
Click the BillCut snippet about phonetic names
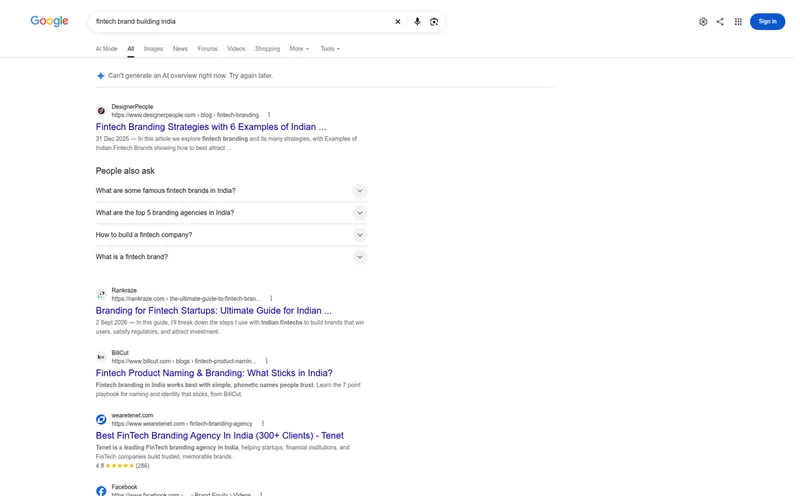[228, 389]
